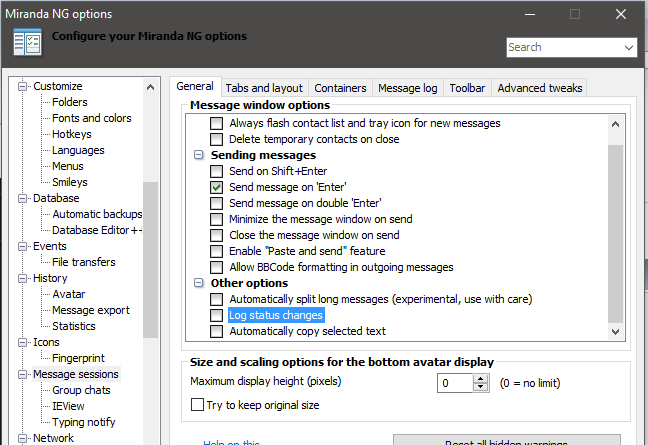Open Fingerprint under Icons

click(x=79, y=358)
